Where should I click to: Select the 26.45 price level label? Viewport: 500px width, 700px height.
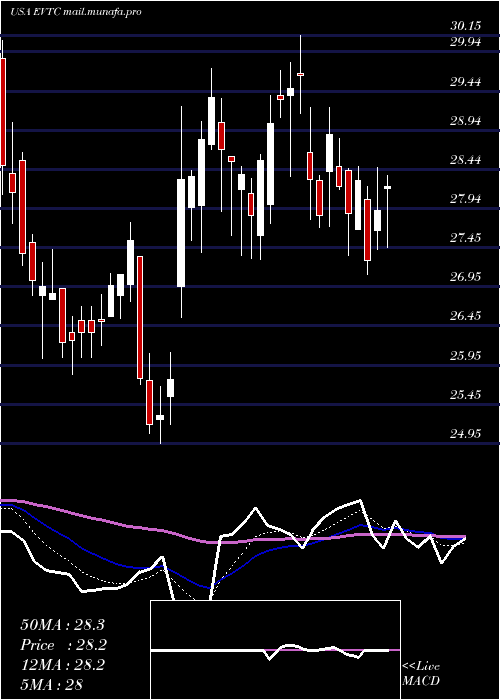pos(466,316)
